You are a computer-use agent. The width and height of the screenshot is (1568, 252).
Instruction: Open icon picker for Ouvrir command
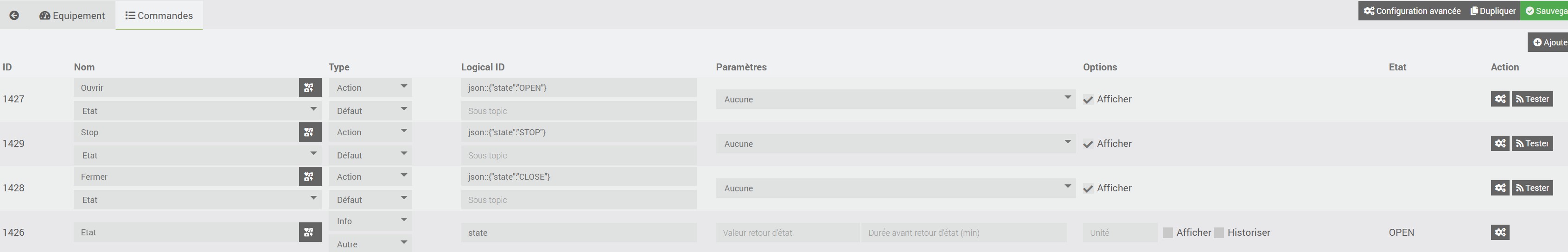pos(310,88)
